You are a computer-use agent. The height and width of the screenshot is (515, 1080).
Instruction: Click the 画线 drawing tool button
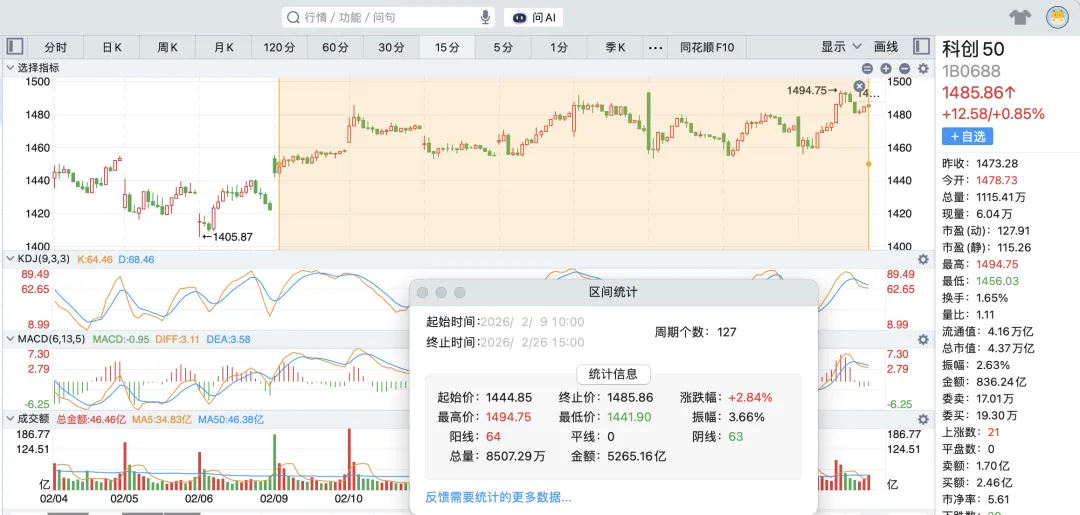pyautogui.click(x=886, y=47)
